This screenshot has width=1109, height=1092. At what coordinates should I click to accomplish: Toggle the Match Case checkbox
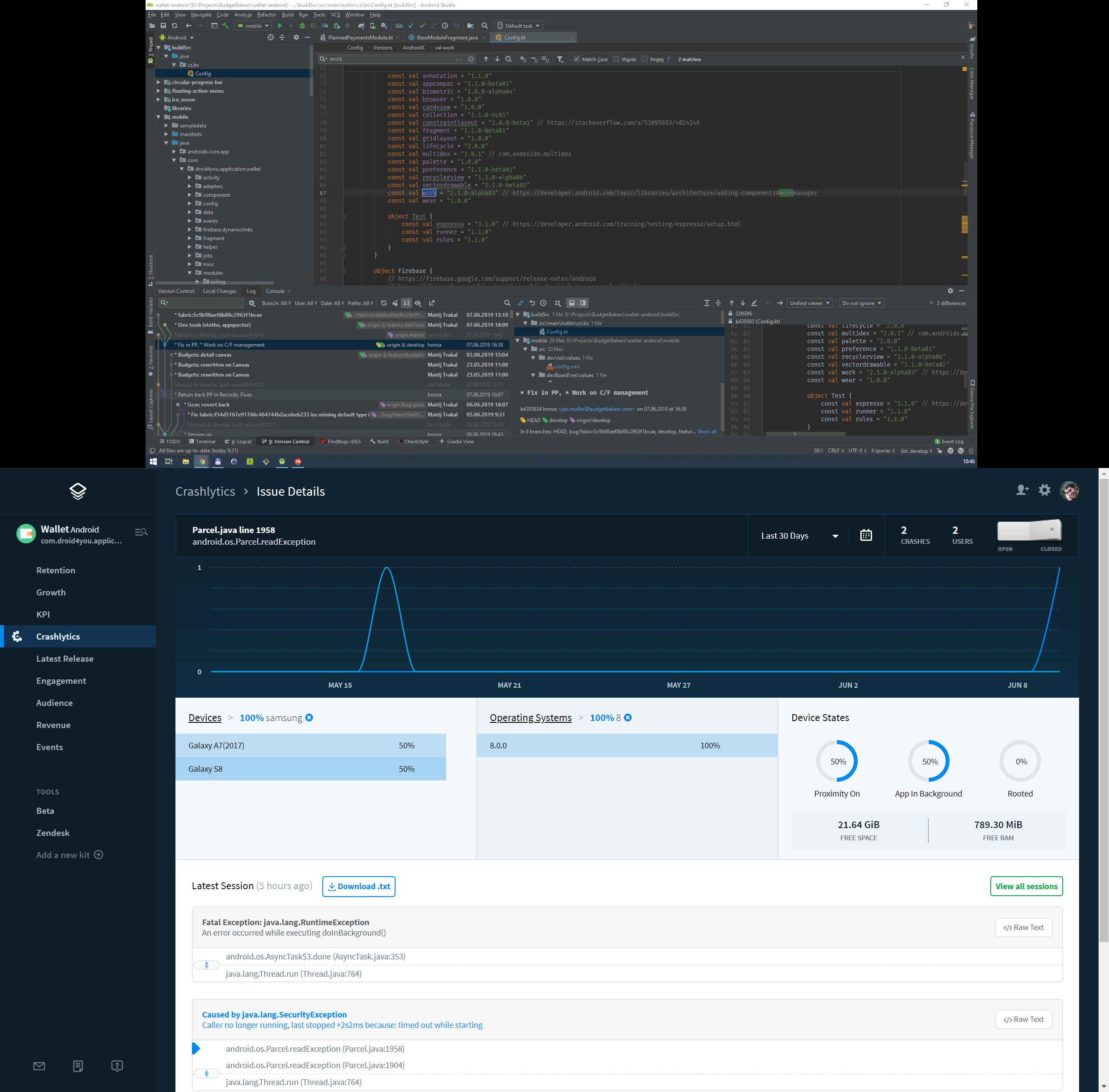(x=576, y=59)
